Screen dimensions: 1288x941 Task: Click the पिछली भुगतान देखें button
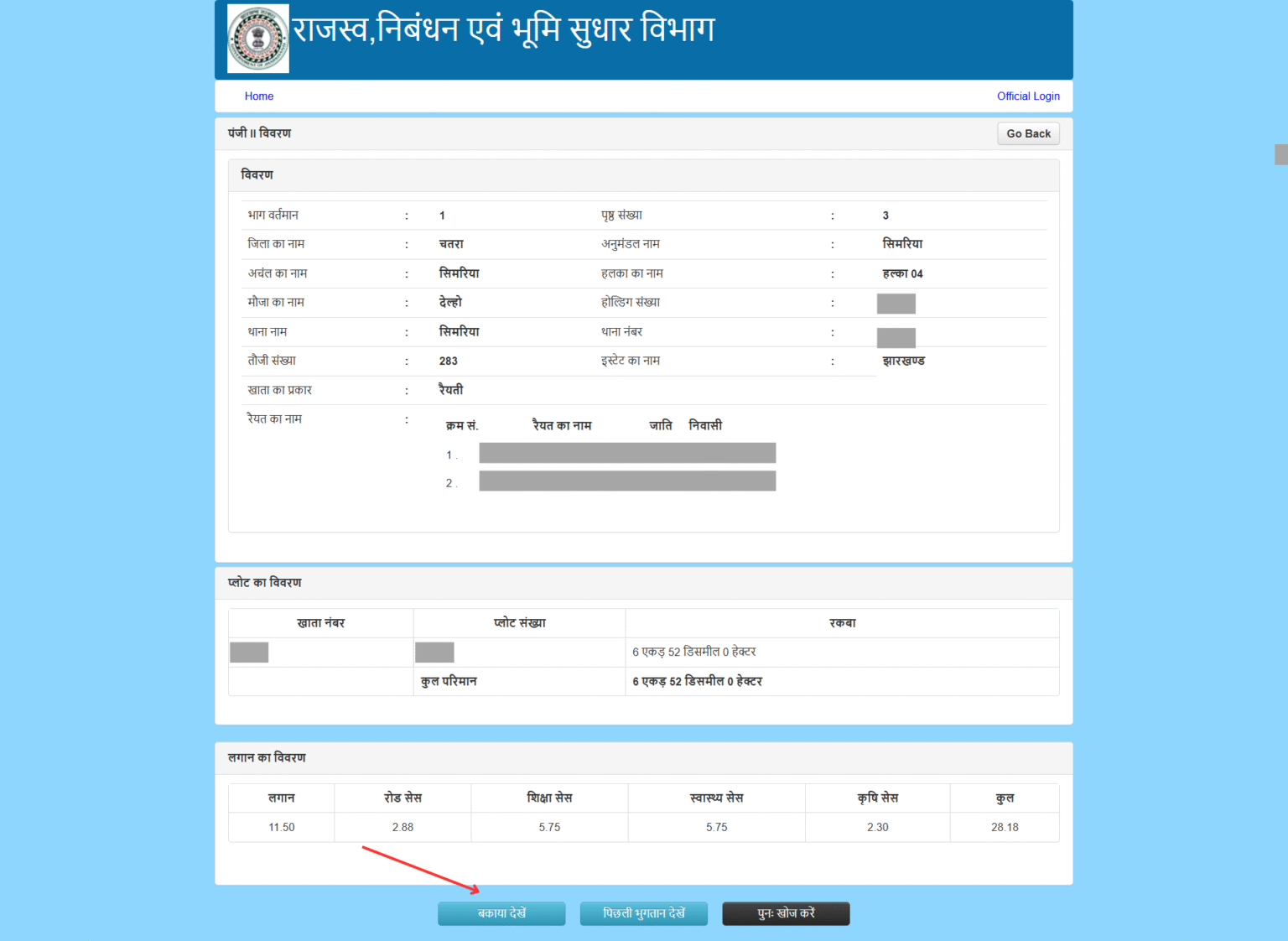click(x=643, y=913)
